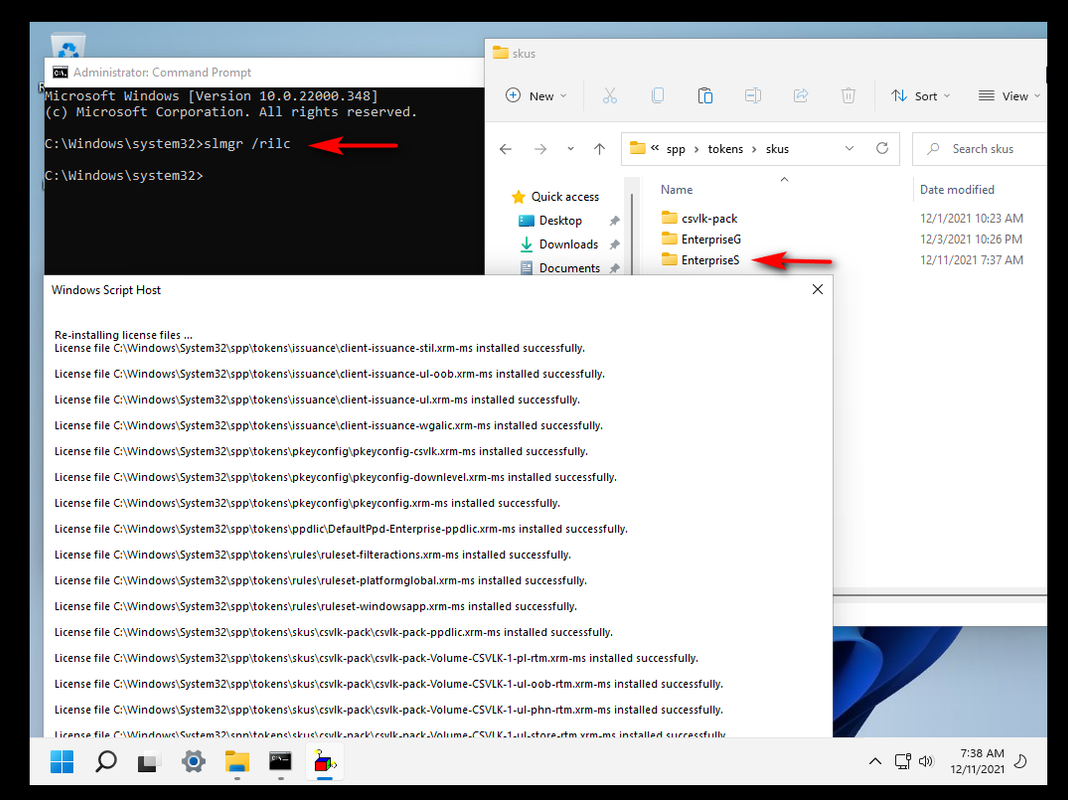Sort by the Name column header

coord(676,190)
